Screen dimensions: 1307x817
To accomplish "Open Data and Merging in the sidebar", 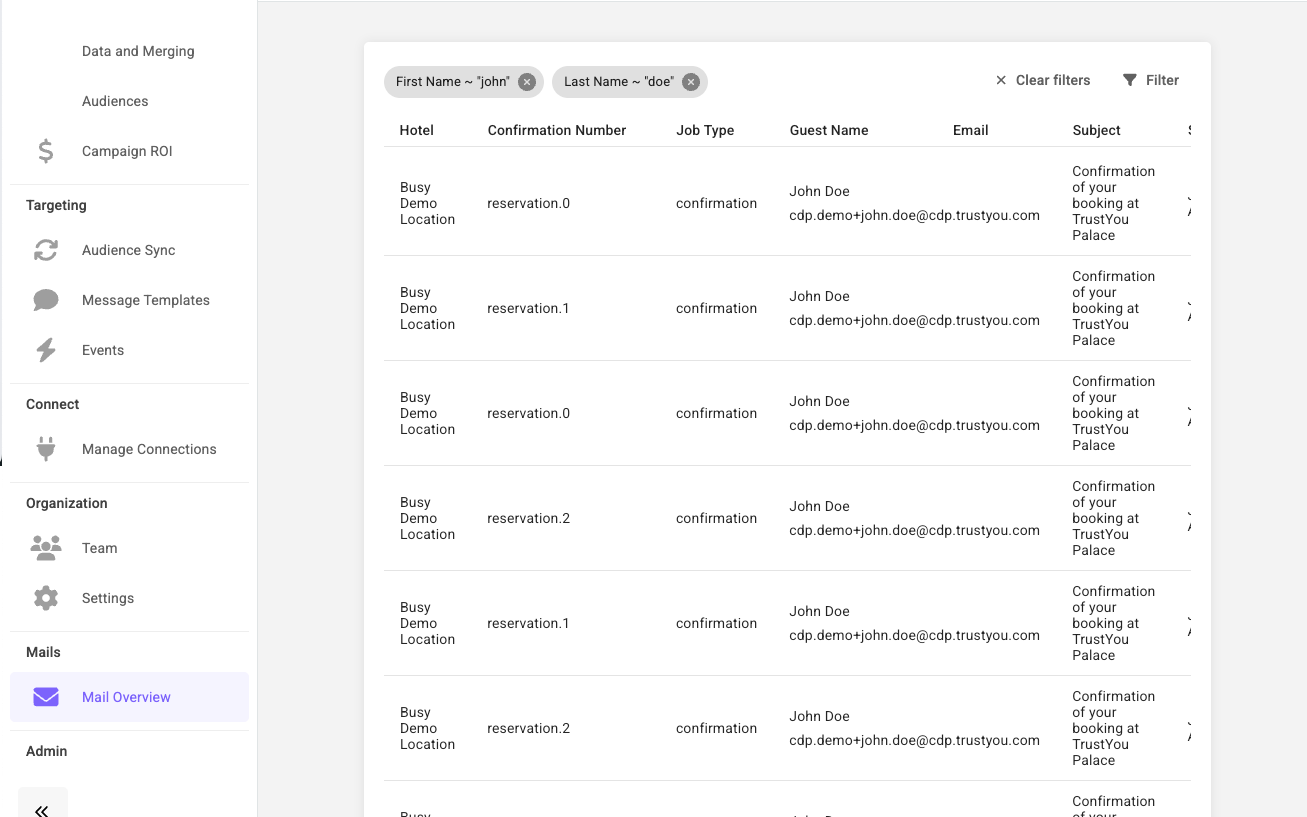I will pos(138,51).
